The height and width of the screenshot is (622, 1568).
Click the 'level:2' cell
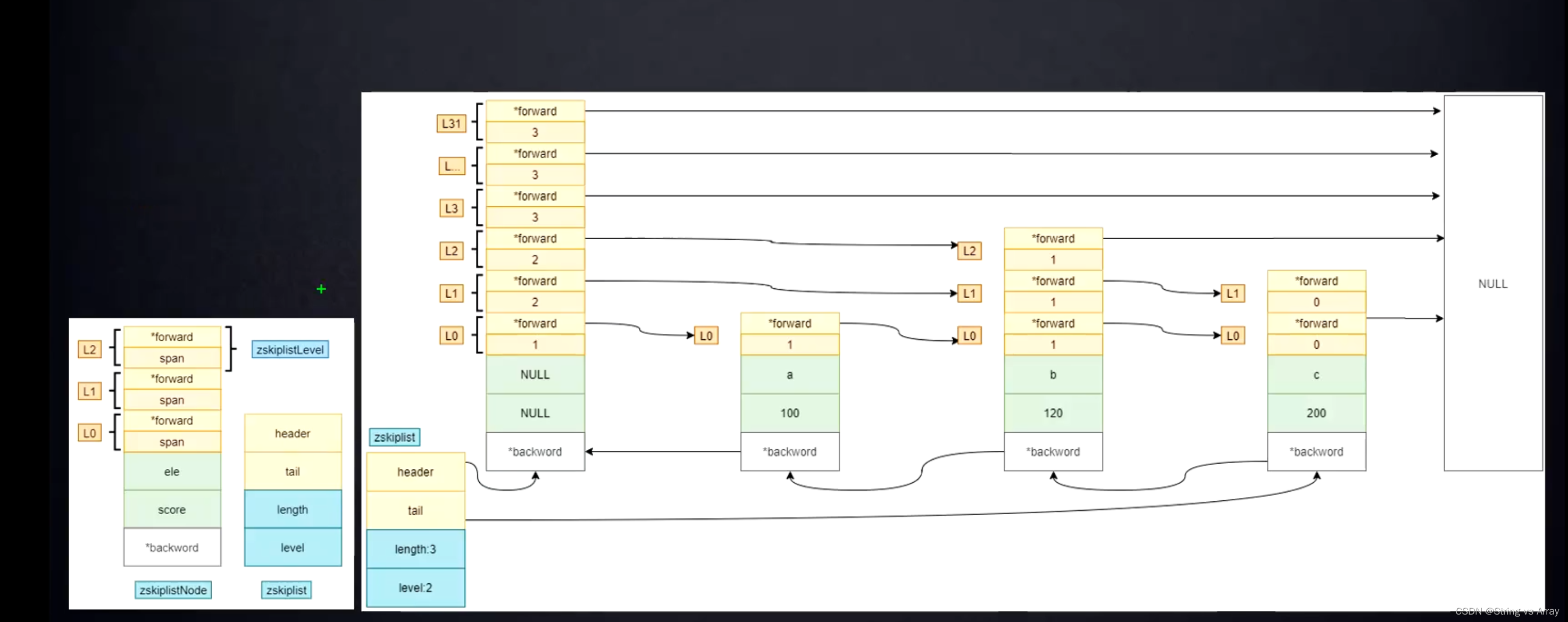point(416,587)
